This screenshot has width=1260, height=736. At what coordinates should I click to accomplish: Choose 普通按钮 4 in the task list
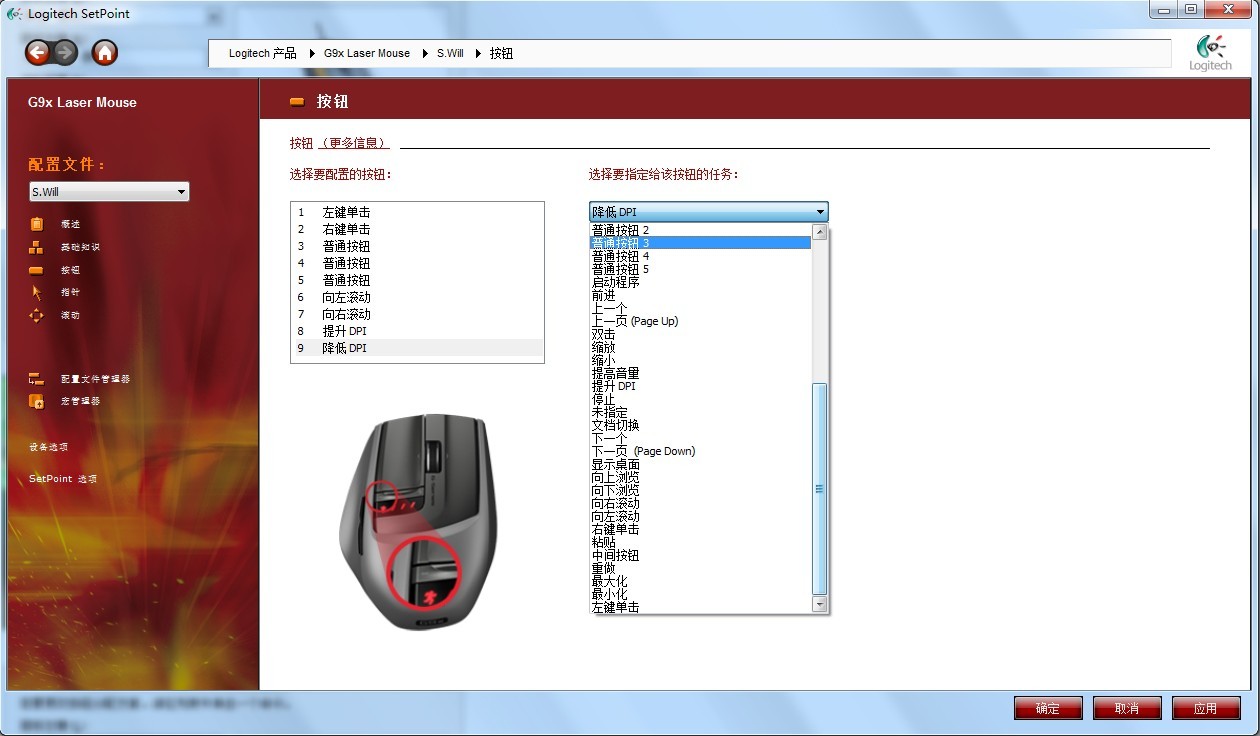701,256
